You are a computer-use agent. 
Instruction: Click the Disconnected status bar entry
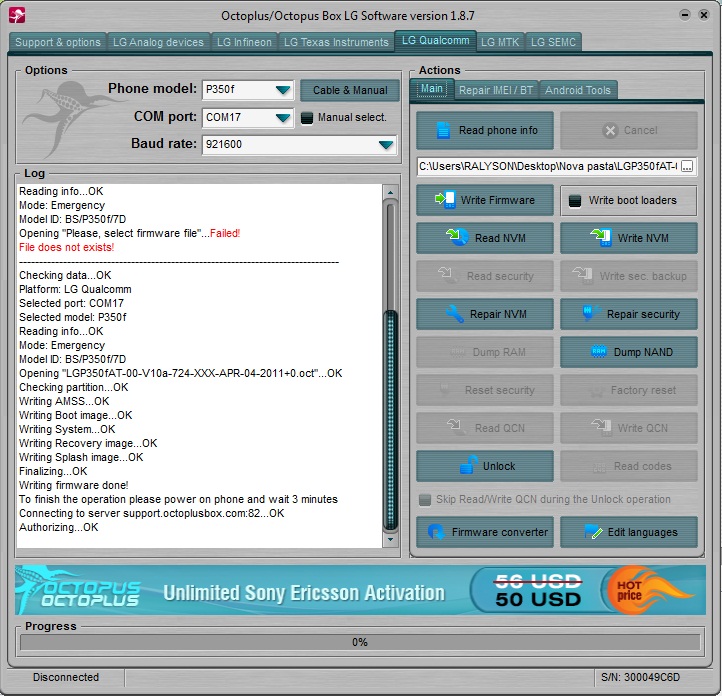pyautogui.click(x=66, y=677)
